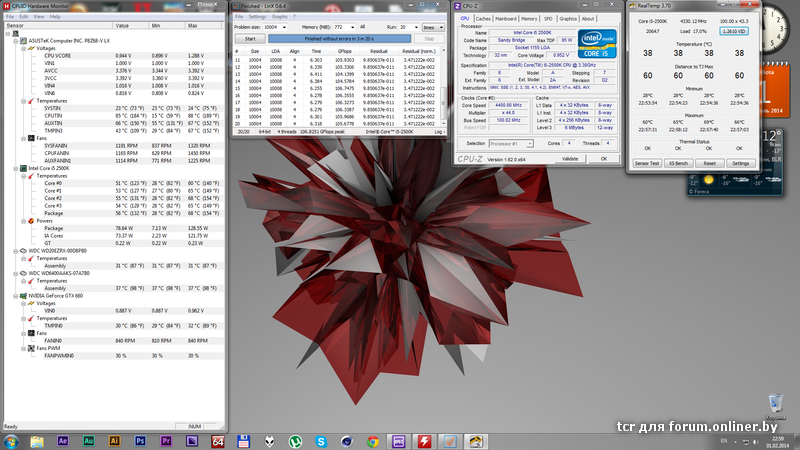Click the Intel Core i5 2500K chip icon
Image resolution: width=800 pixels, height=450 pixels.
tap(23, 168)
